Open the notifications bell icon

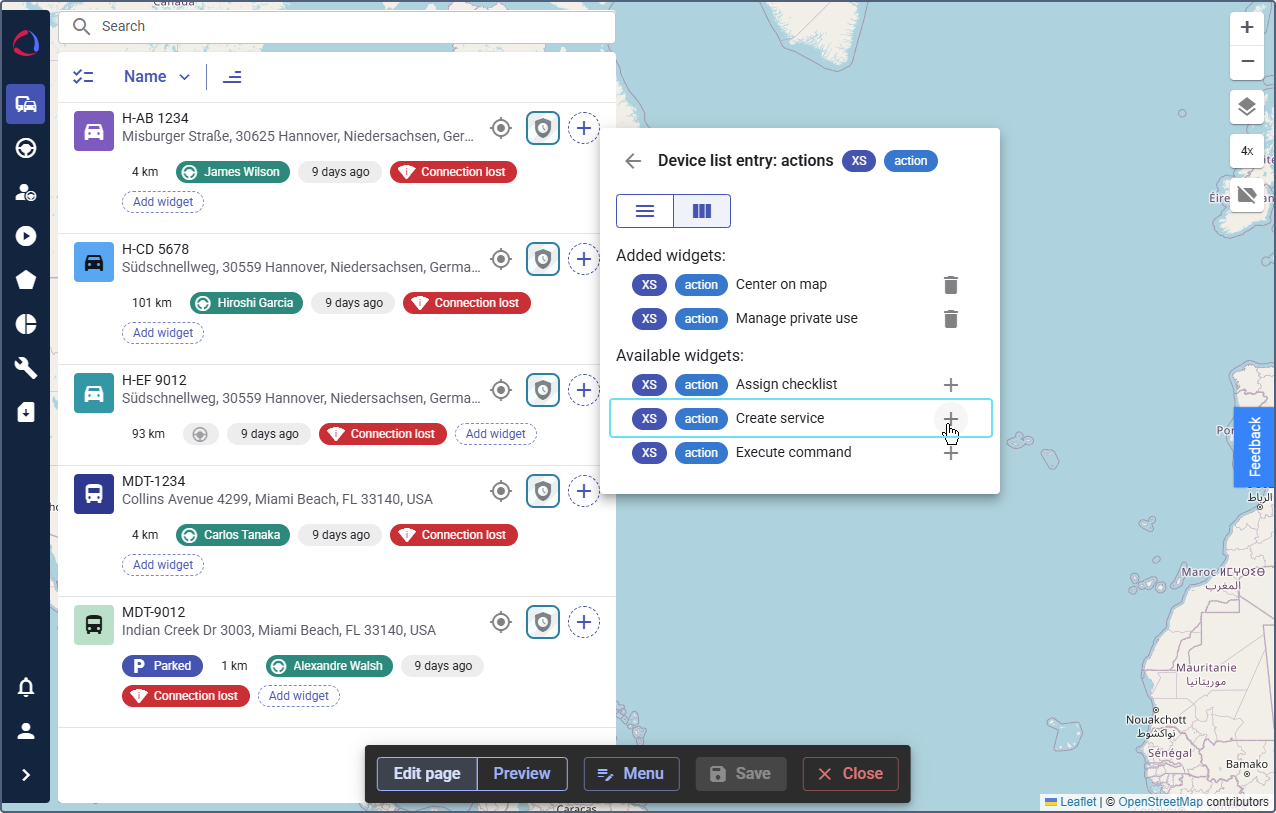point(26,687)
